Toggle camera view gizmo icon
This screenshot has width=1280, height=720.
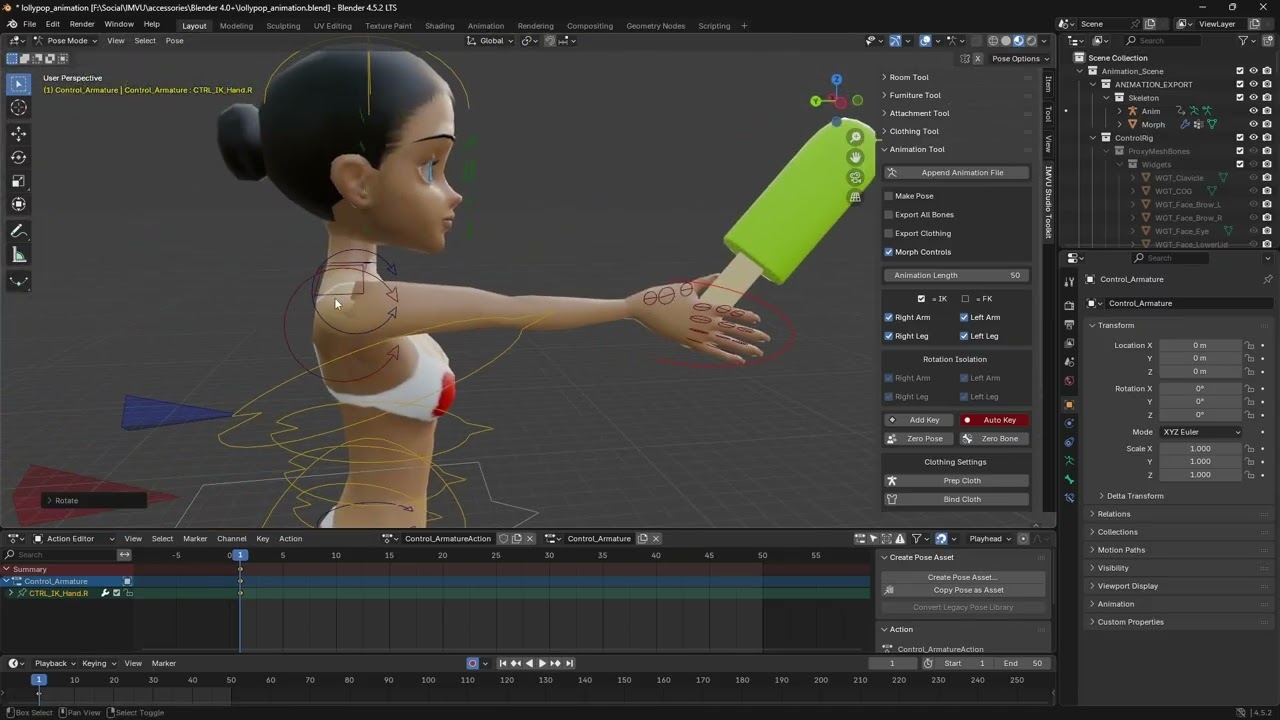click(x=855, y=177)
